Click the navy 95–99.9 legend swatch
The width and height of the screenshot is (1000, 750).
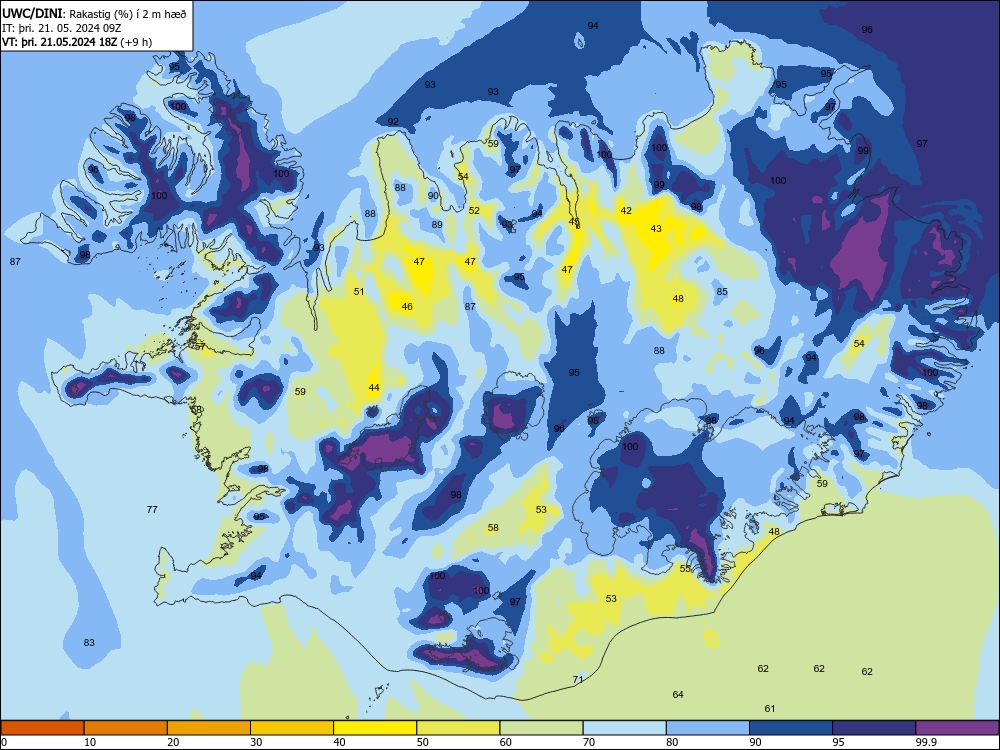pos(874,728)
